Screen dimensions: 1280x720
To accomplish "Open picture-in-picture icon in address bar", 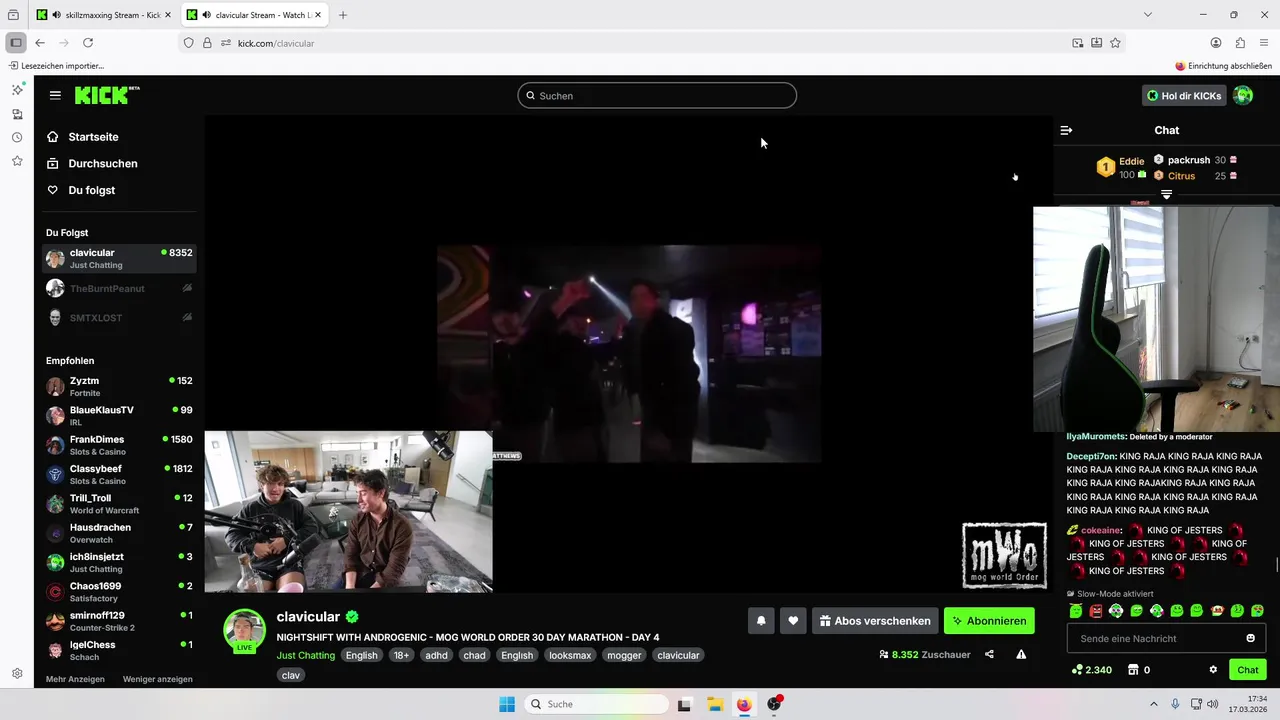I will pos(1077,43).
